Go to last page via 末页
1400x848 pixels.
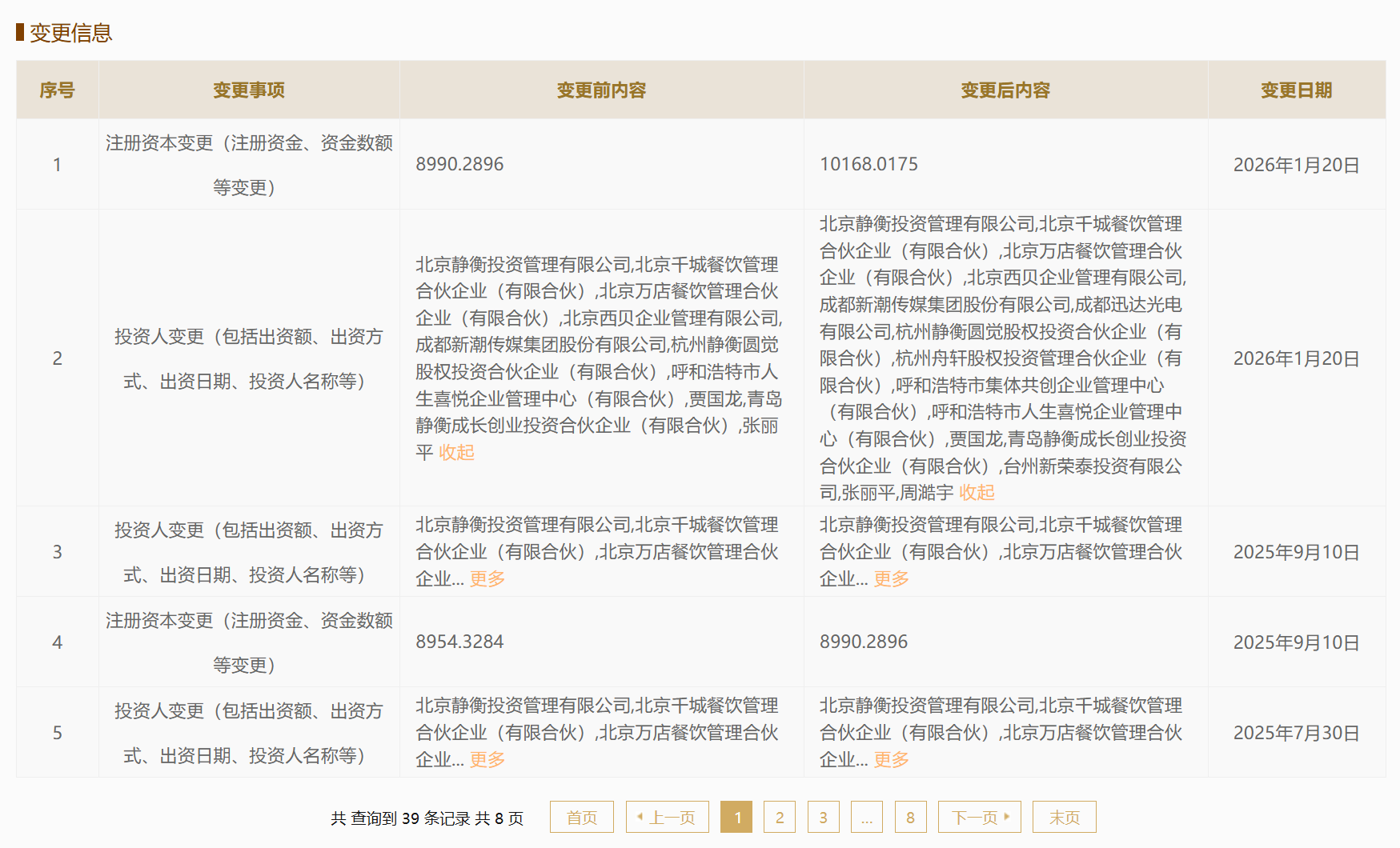coord(1064,817)
